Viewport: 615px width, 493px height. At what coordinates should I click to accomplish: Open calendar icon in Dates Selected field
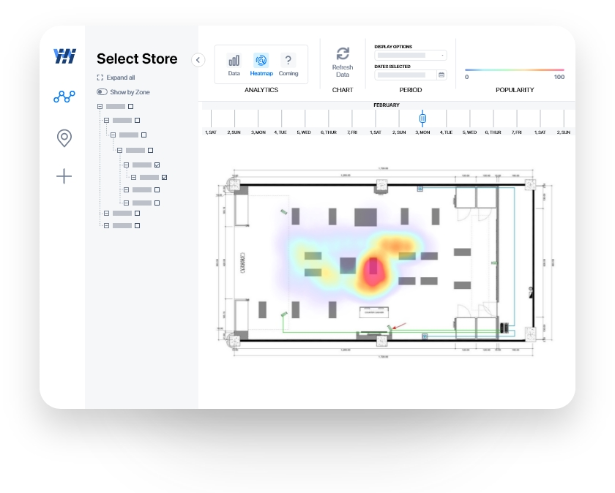441,75
